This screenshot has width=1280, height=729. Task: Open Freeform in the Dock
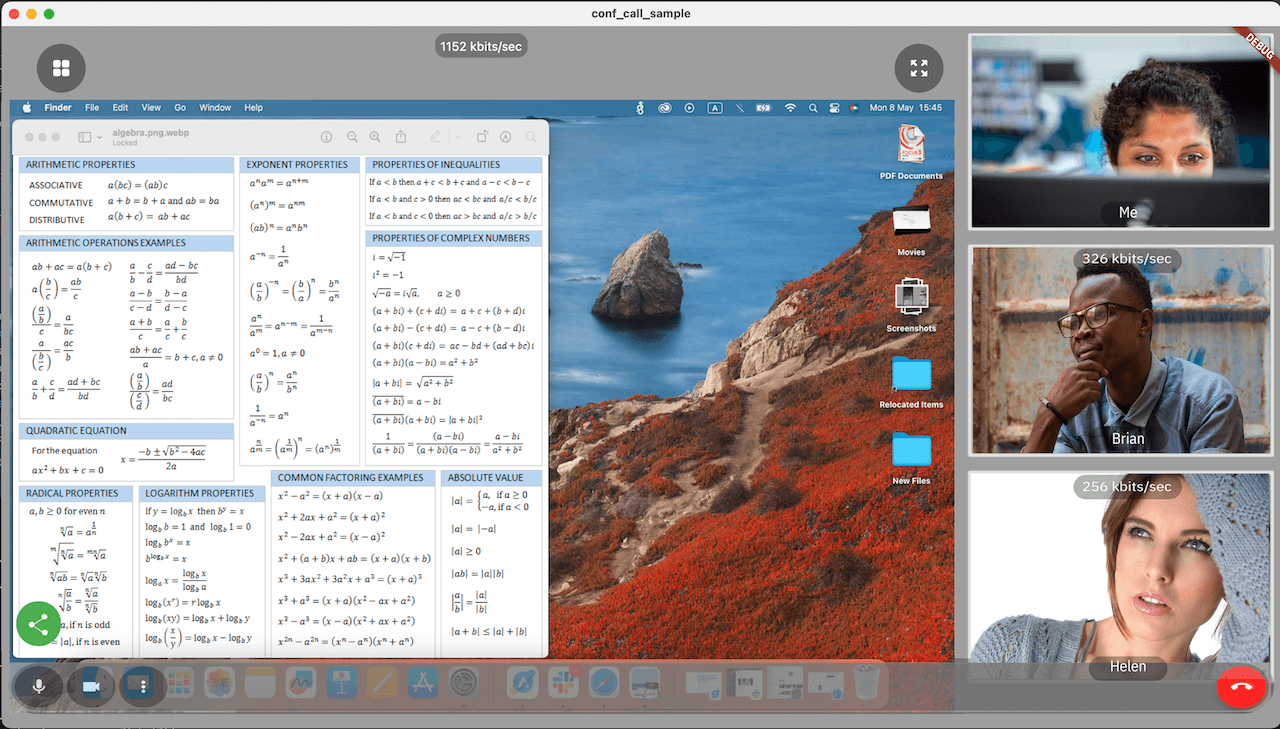(x=300, y=683)
